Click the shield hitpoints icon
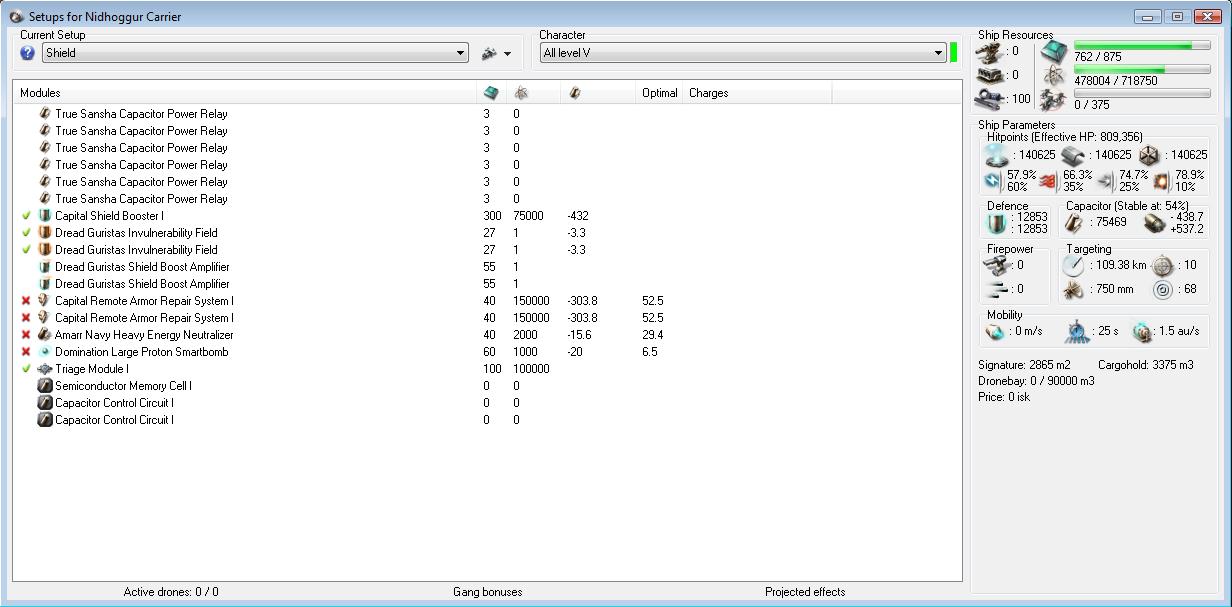Screen dimensions: 1232x607 click(x=996, y=155)
